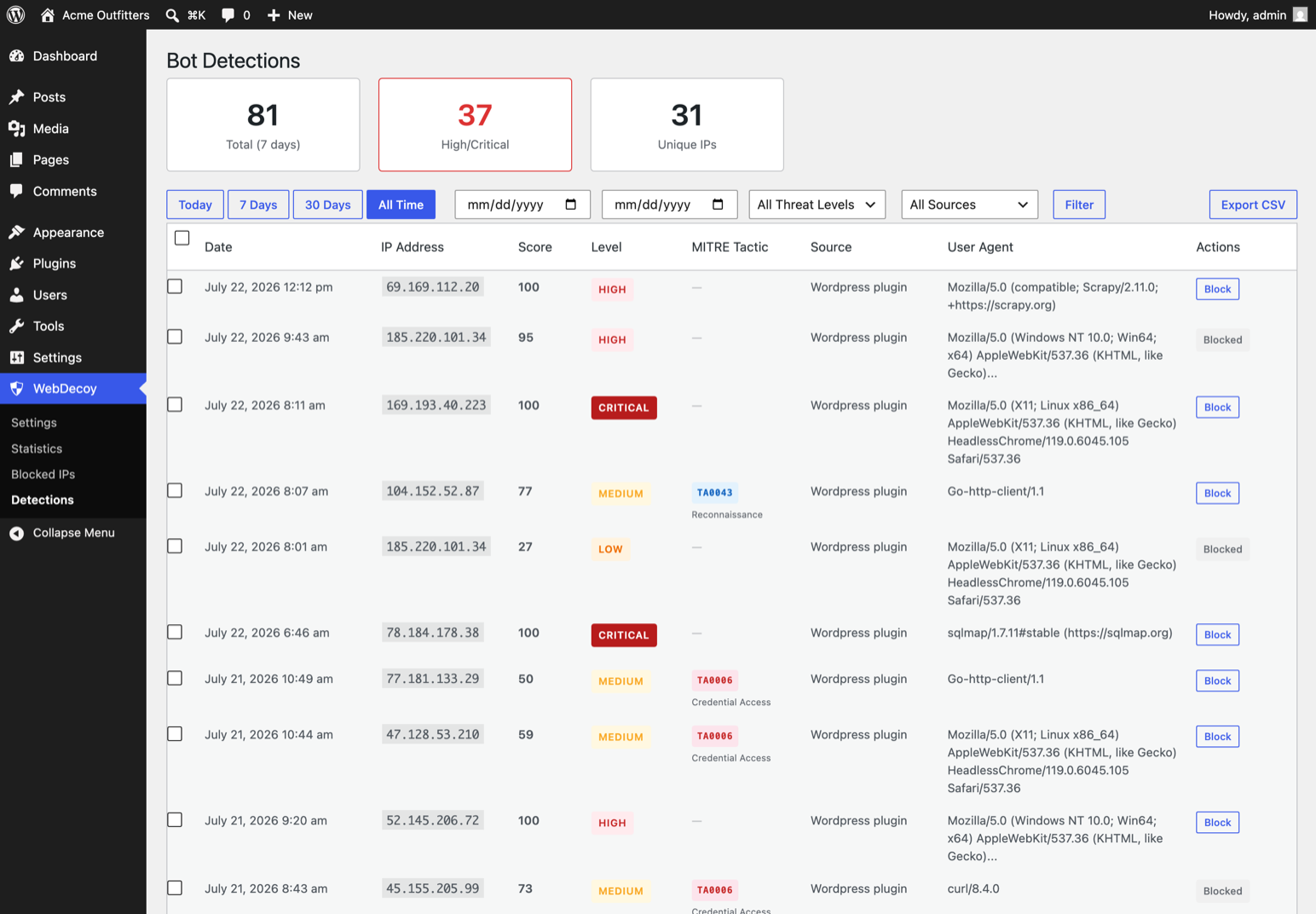The image size is (1316, 914).
Task: Open calendar picker on first date field
Action: click(x=571, y=205)
